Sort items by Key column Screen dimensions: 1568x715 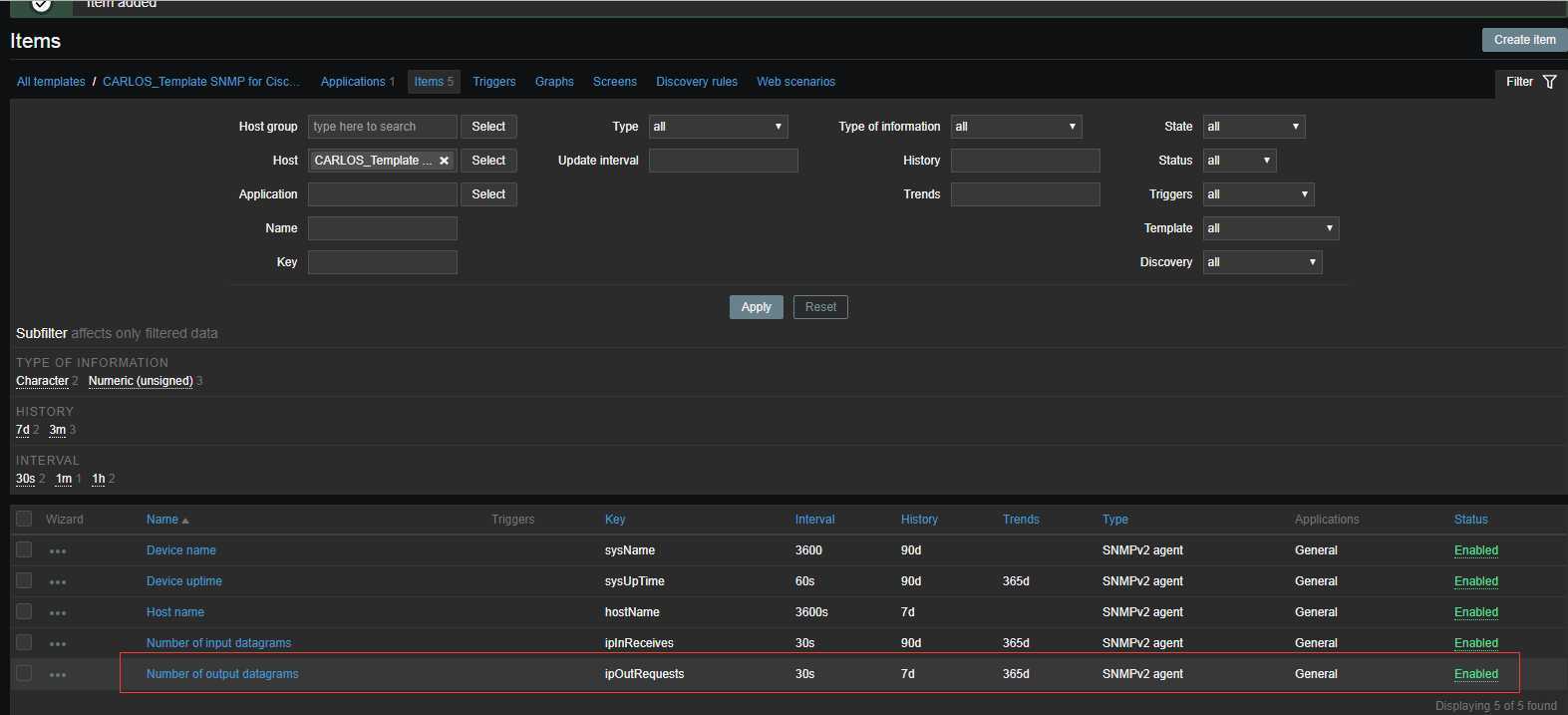[x=615, y=520]
